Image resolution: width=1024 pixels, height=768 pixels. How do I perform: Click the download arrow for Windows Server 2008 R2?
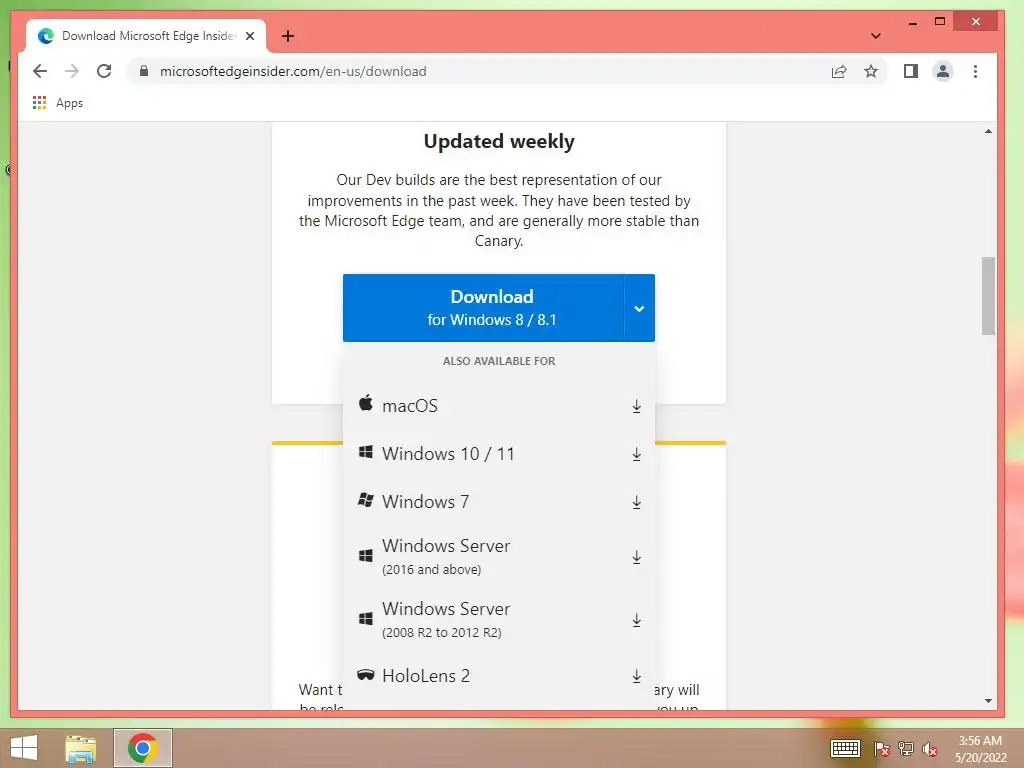(x=636, y=620)
